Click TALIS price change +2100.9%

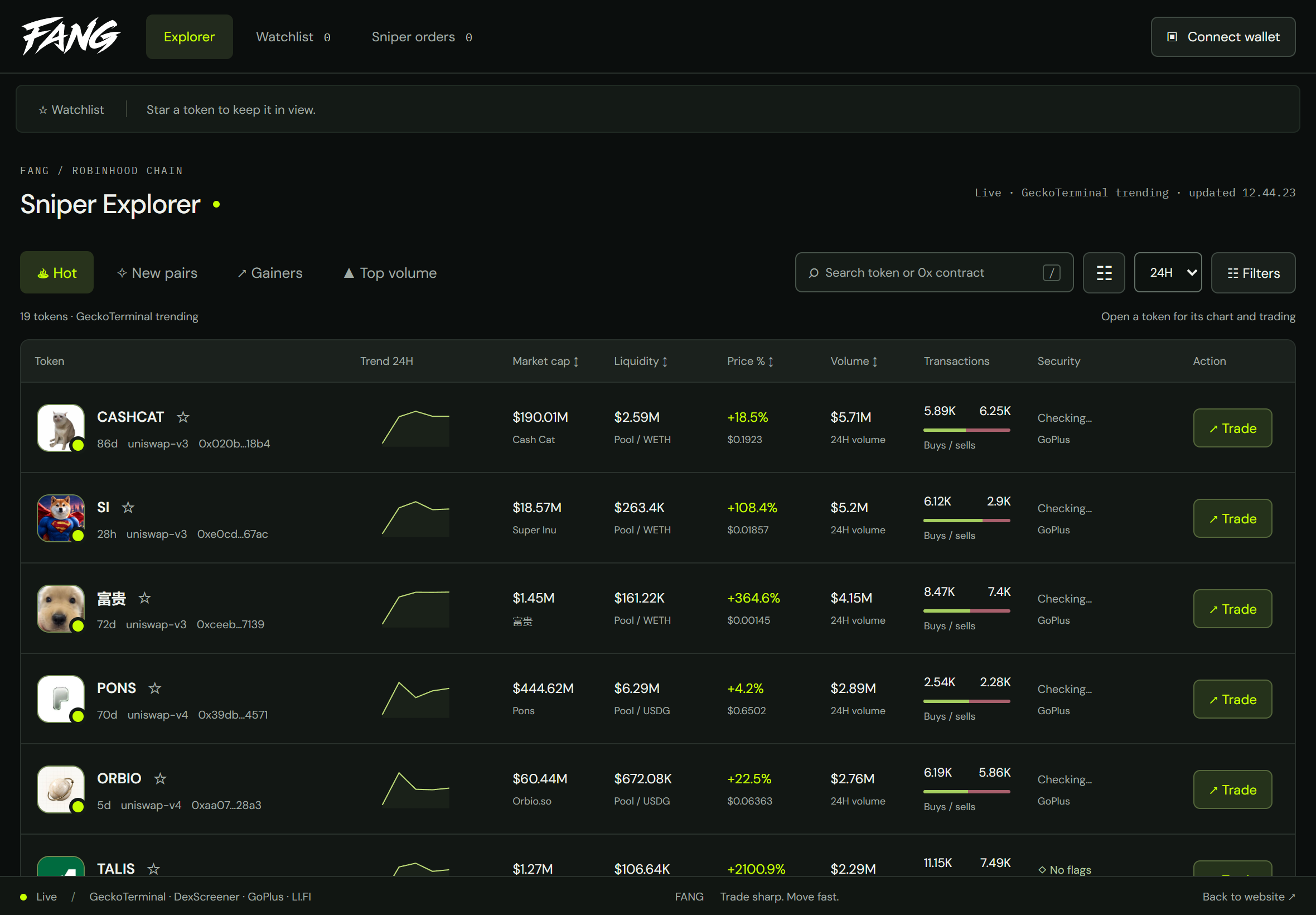point(756,869)
